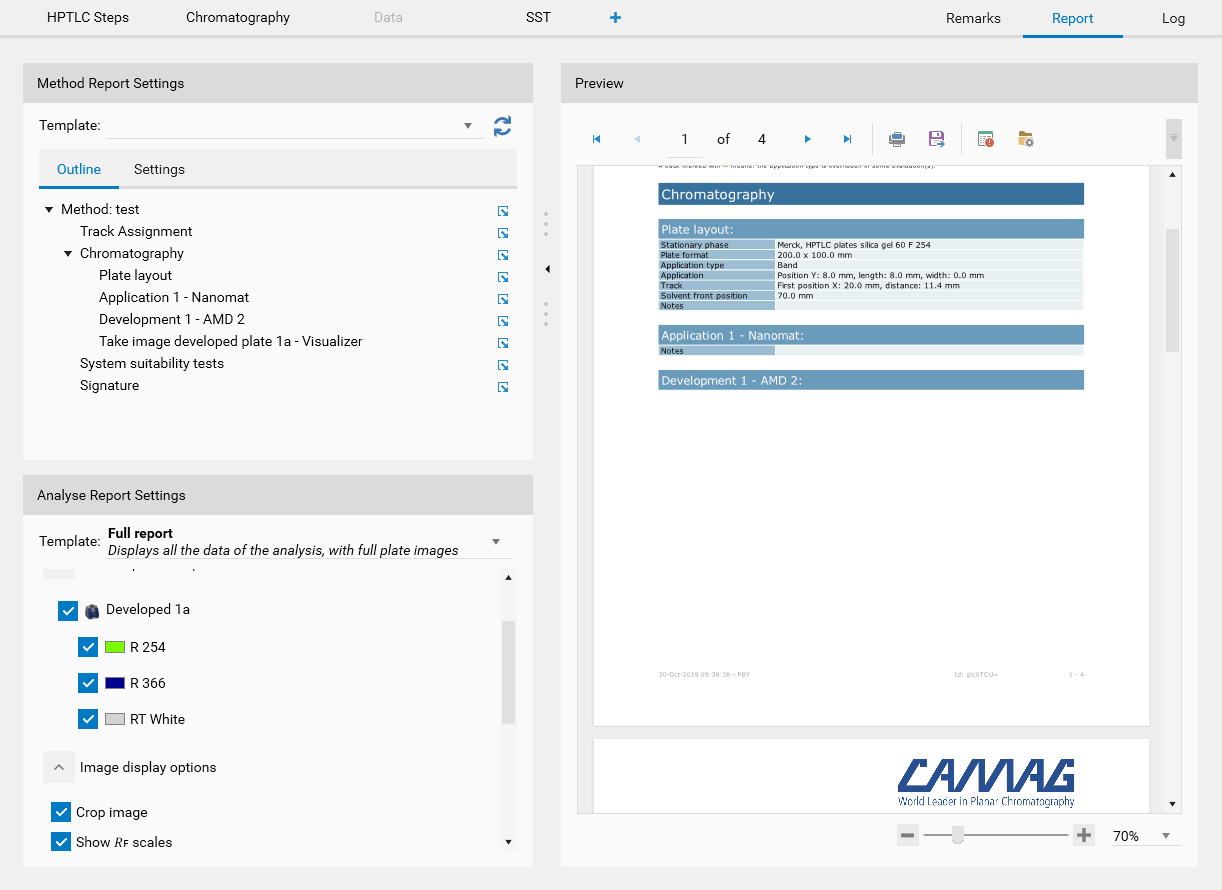Click the preview vertical scrollbar thumb
The image size is (1222, 890).
1173,290
